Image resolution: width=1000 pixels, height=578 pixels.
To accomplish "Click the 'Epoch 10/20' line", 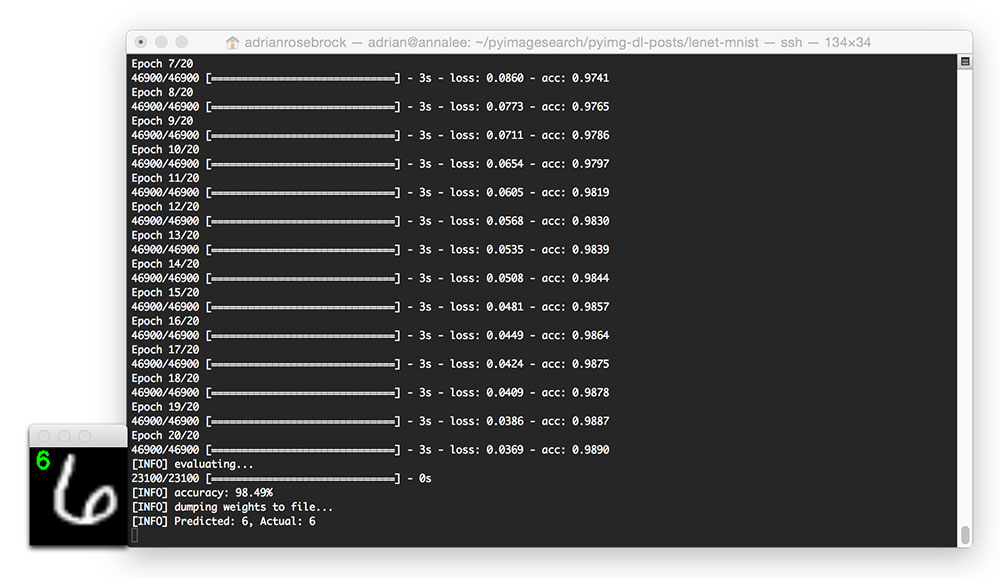I will click(x=165, y=149).
